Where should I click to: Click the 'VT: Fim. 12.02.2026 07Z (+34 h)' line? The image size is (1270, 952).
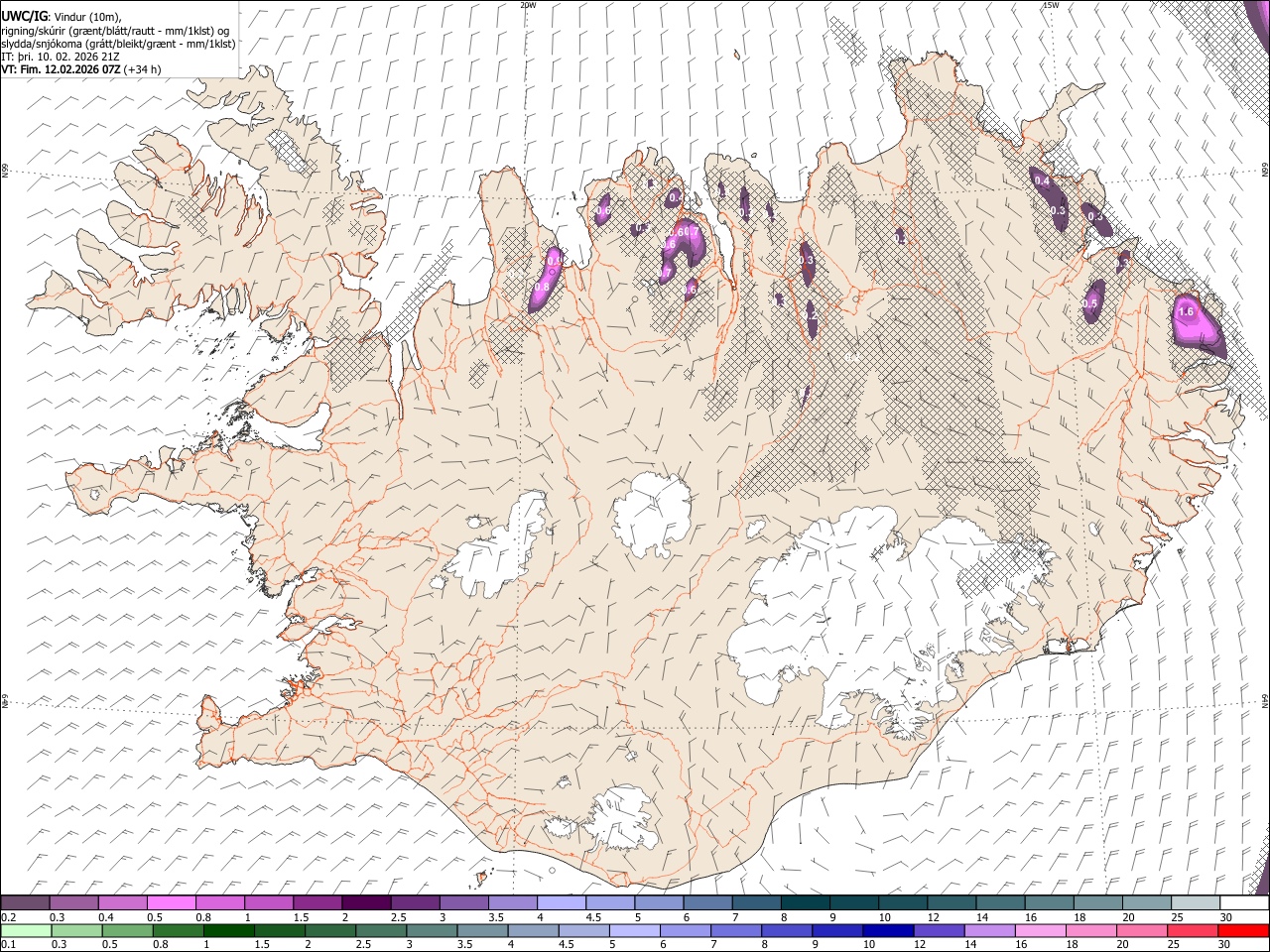pos(81,69)
